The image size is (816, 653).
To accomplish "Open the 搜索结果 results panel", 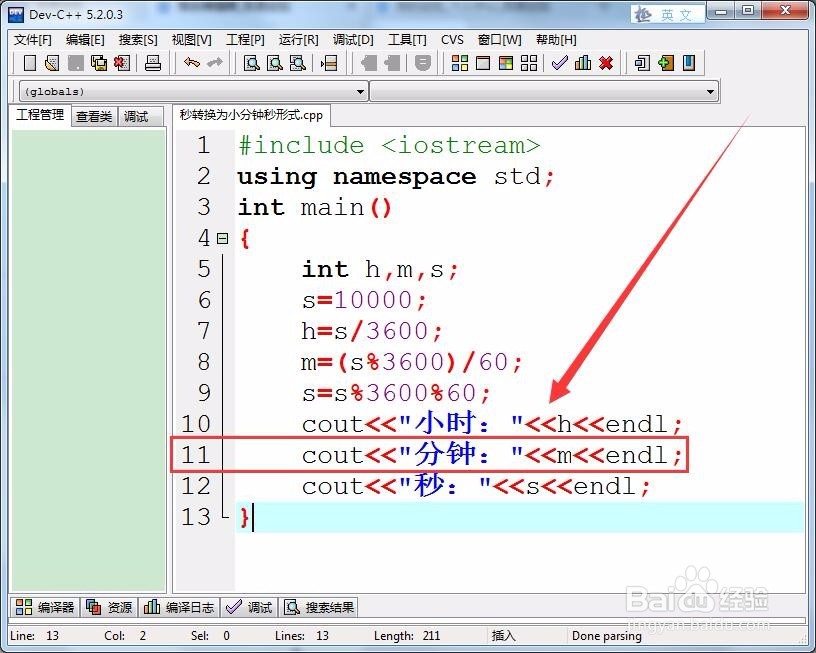I will tap(328, 607).
